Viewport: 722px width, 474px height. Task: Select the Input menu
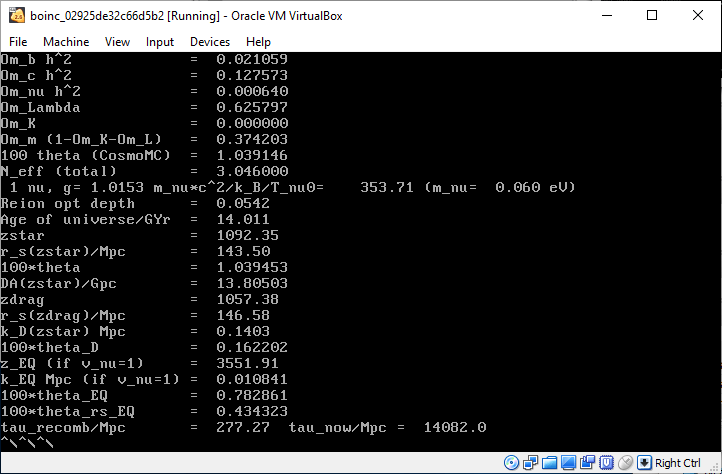159,42
